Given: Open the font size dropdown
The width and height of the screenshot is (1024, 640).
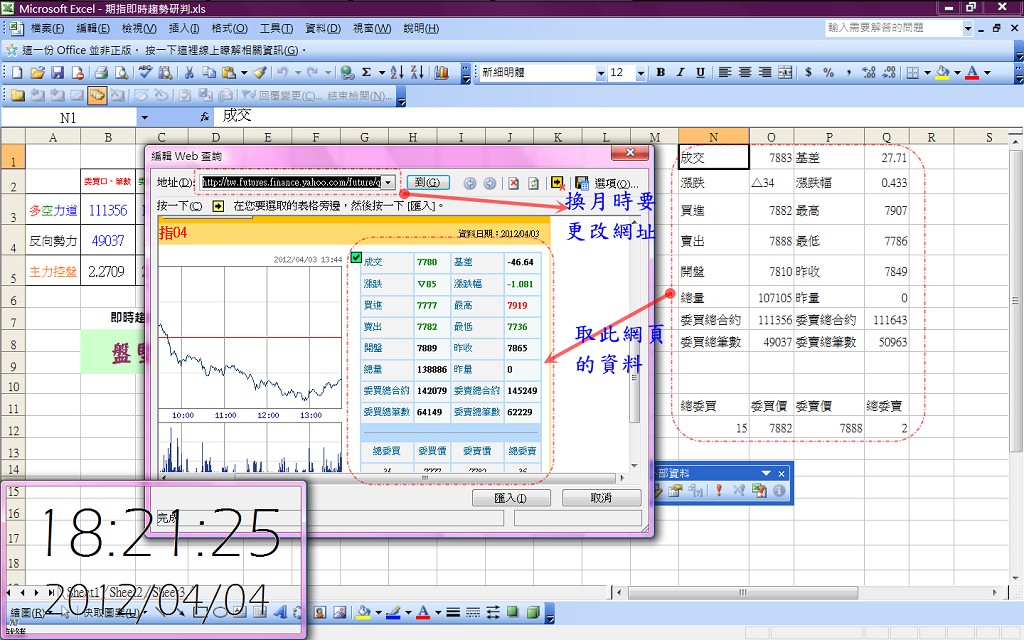Looking at the screenshot, I should (641, 73).
